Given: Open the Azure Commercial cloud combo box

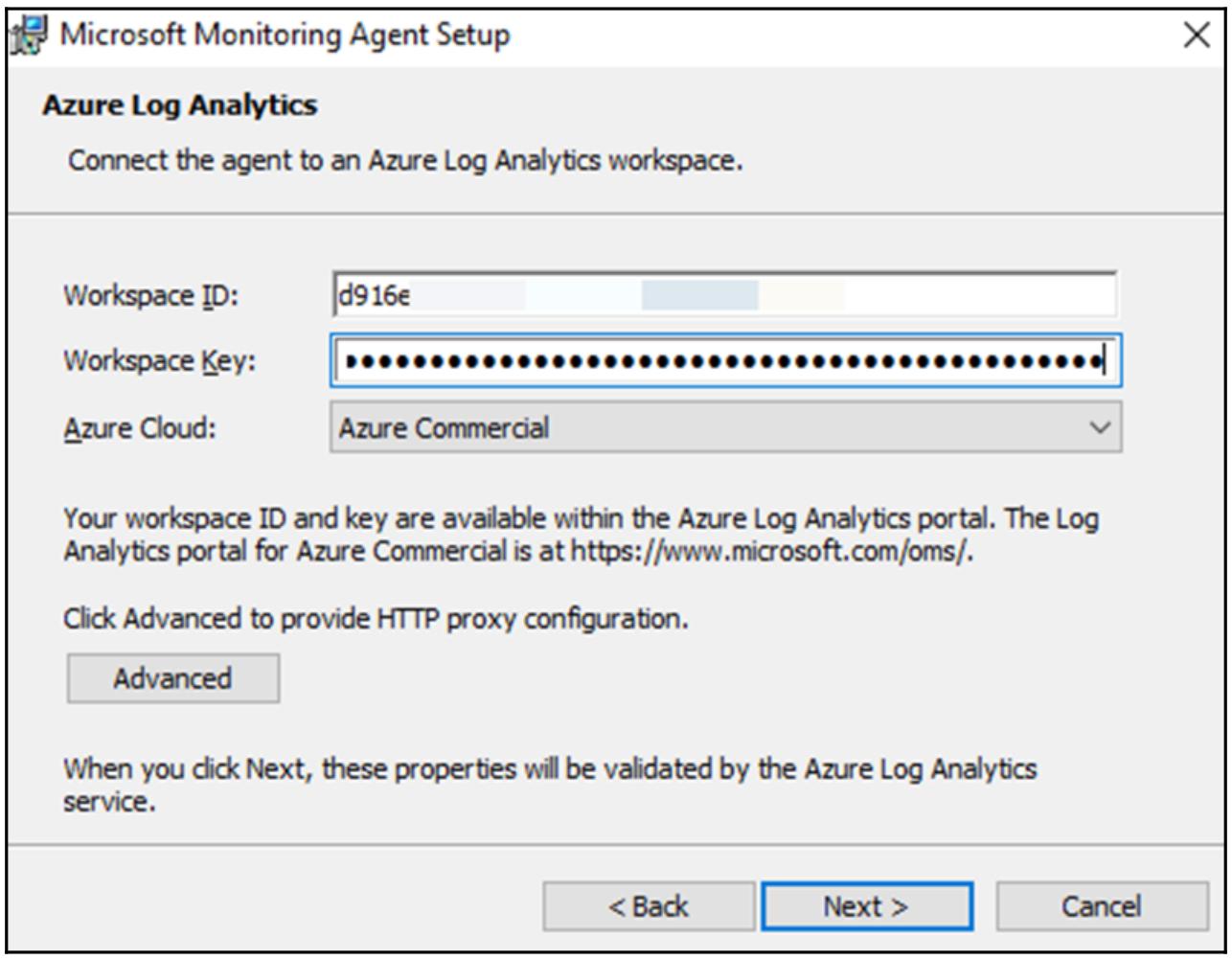Looking at the screenshot, I should point(709,427).
